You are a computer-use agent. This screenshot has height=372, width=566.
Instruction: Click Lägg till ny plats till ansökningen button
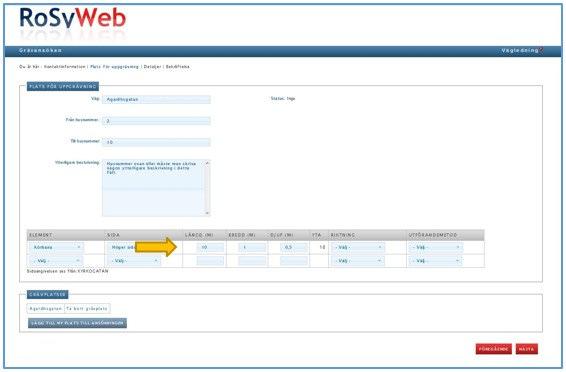(77, 323)
